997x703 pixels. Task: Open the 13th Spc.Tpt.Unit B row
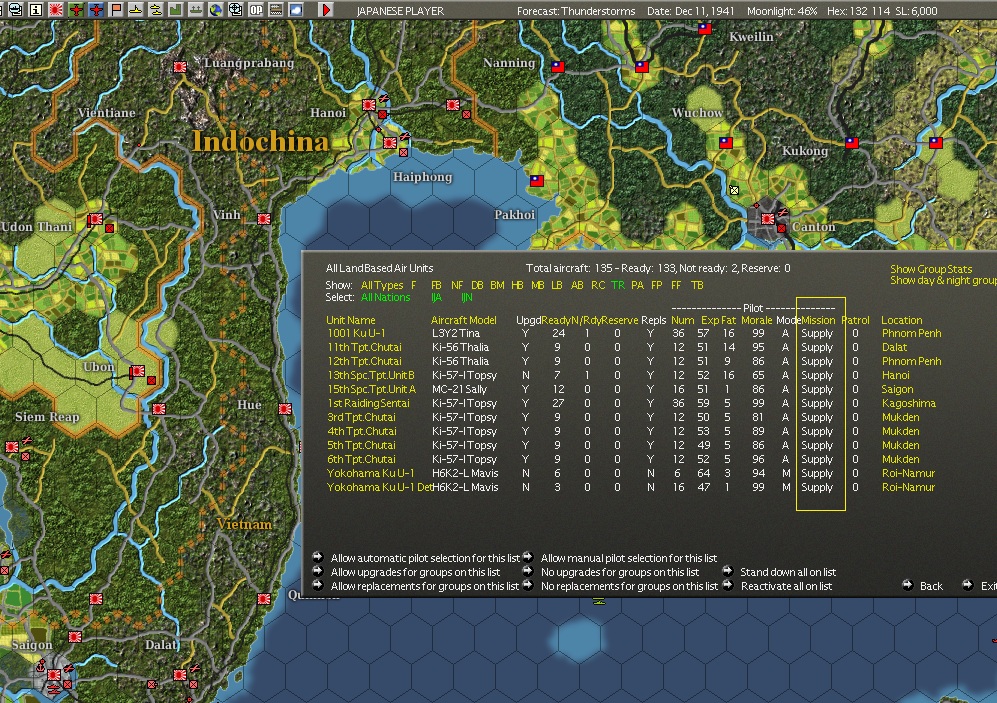[371, 375]
